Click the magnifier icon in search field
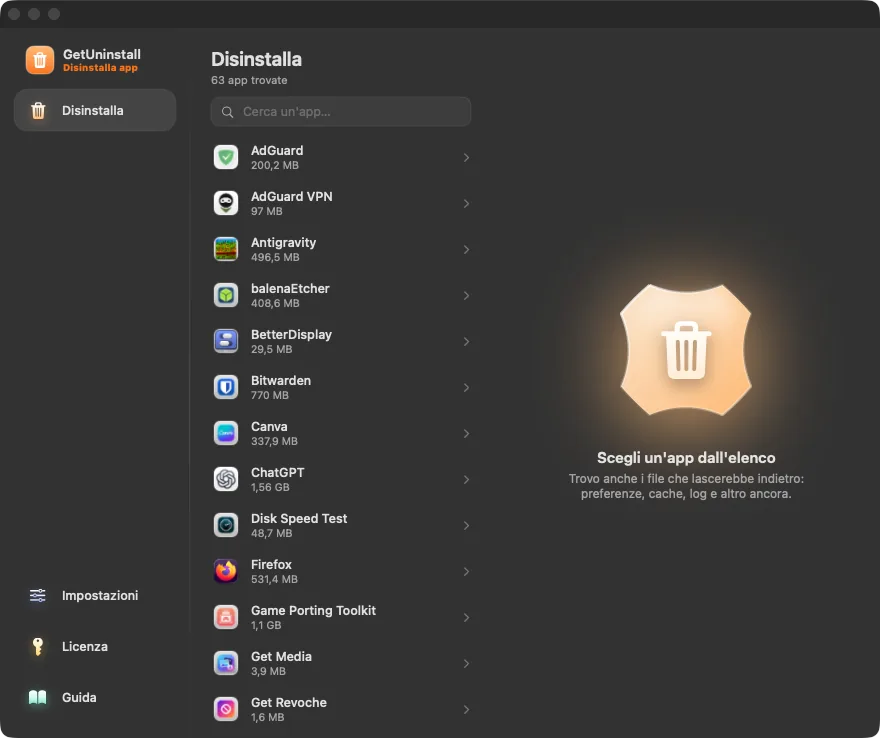 (x=227, y=112)
